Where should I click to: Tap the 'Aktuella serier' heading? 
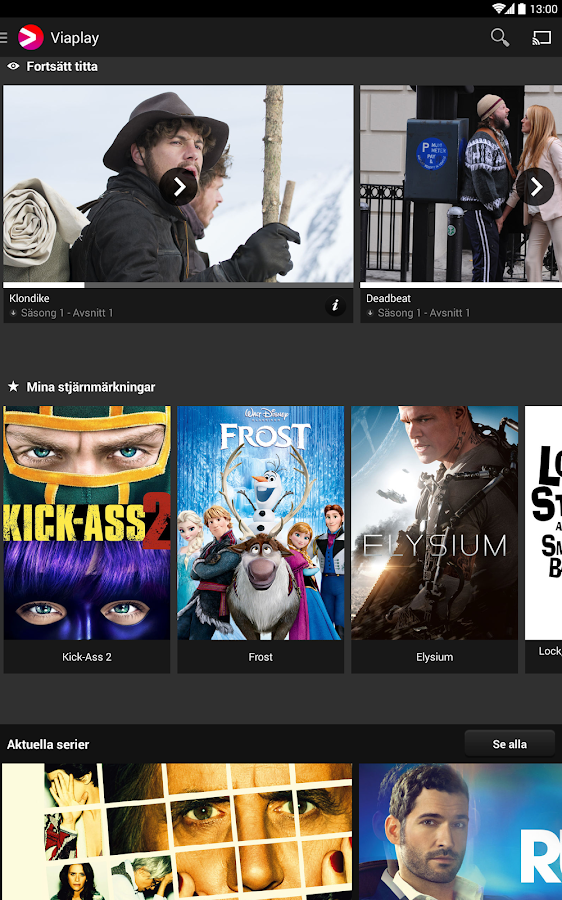pos(48,744)
